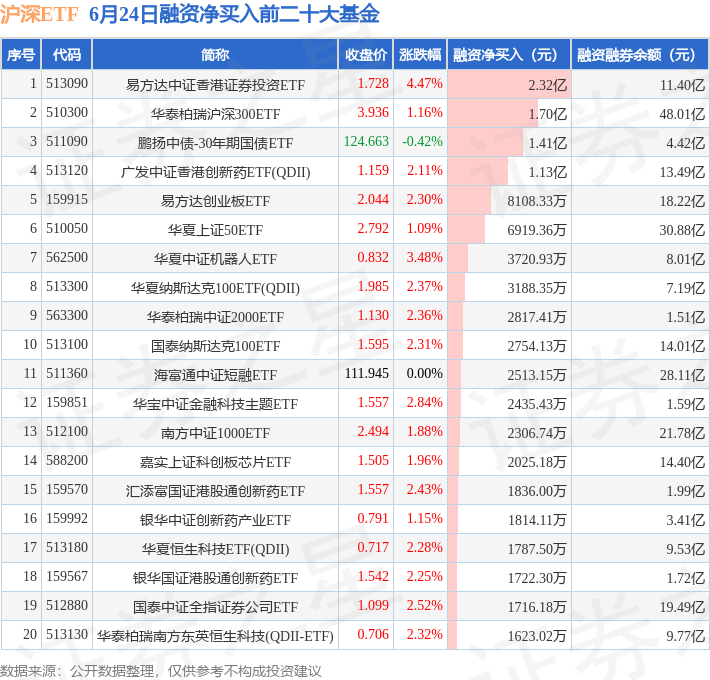Click closing price 3.936
This screenshot has height=680, width=710.
click(x=373, y=113)
